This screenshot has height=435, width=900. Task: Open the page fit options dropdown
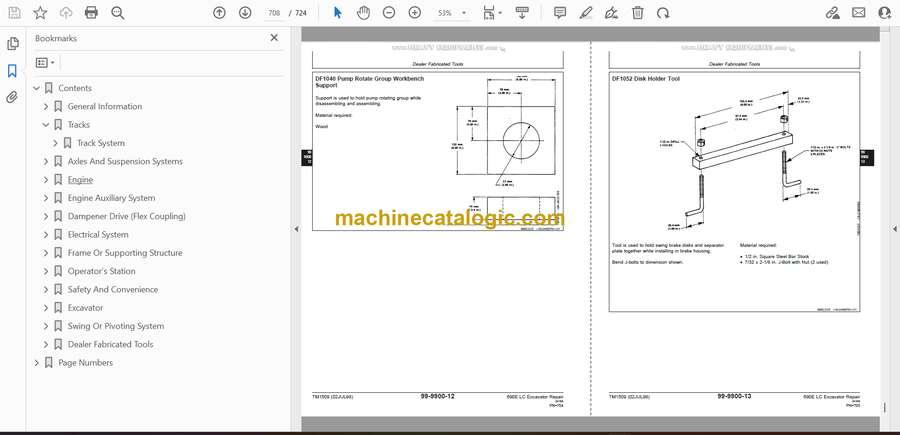(492, 13)
